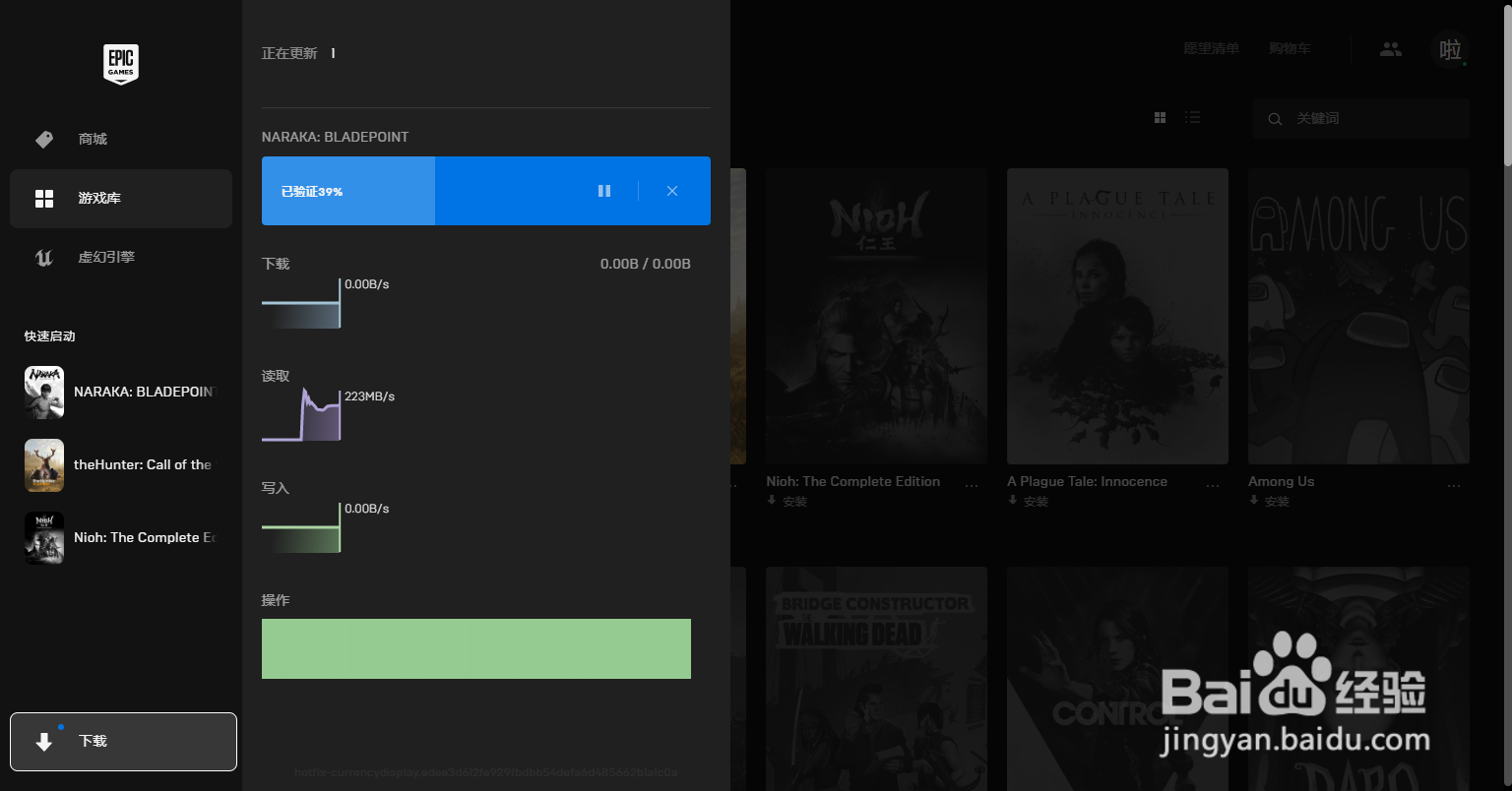The image size is (1512, 791).
Task: Open 虚幻引擎 Unreal Engine section
Action: pos(121,257)
